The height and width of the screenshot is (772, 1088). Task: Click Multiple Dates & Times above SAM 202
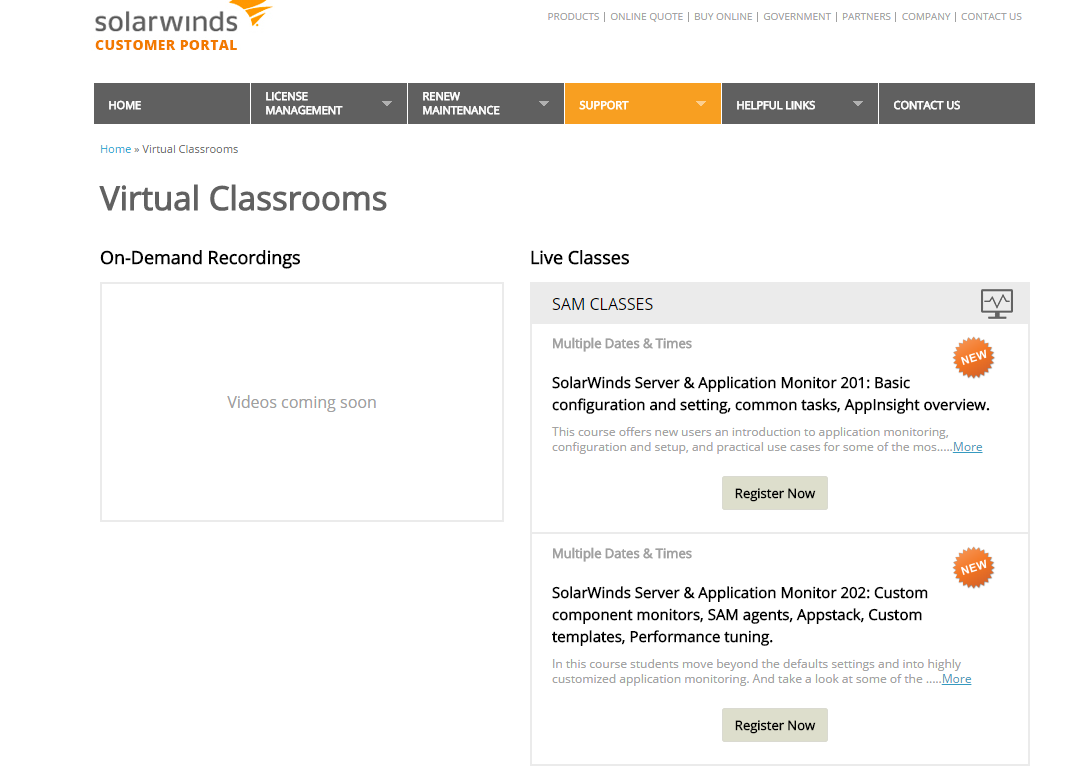(622, 554)
